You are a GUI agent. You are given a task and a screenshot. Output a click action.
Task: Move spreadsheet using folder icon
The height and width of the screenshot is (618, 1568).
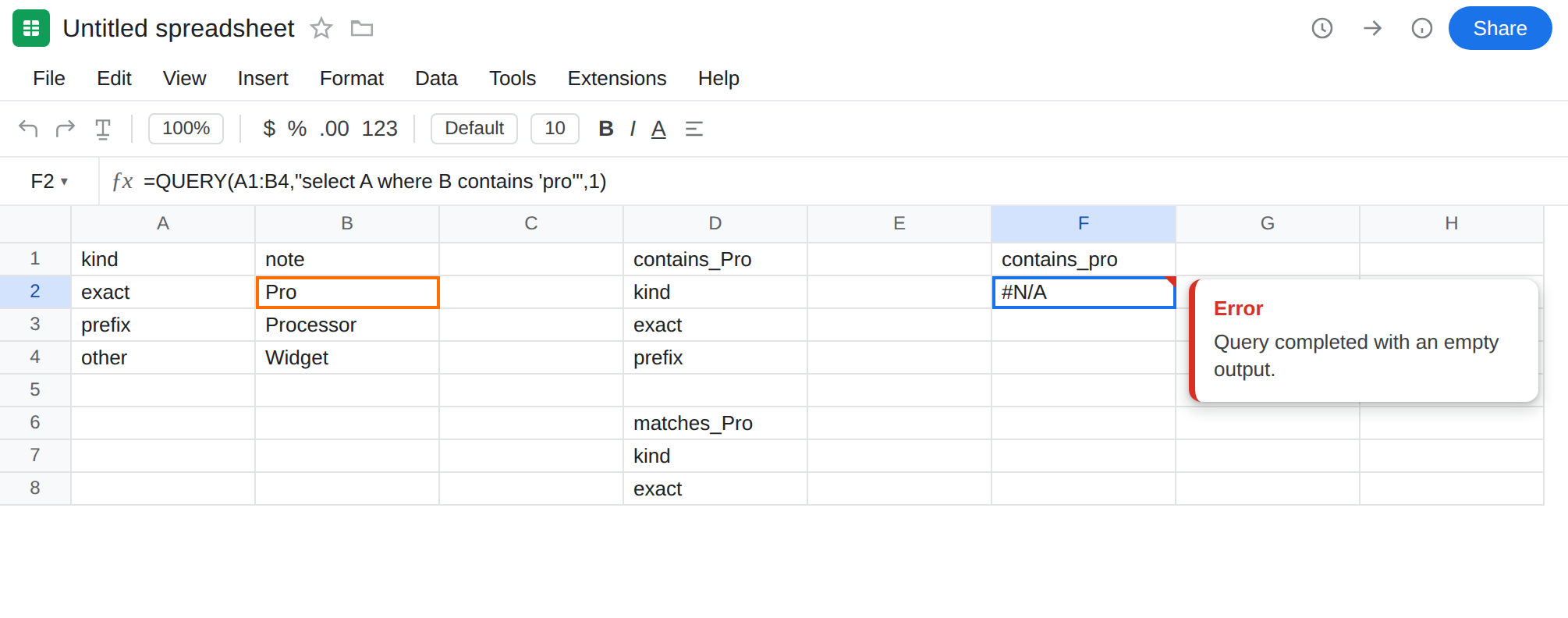[362, 29]
